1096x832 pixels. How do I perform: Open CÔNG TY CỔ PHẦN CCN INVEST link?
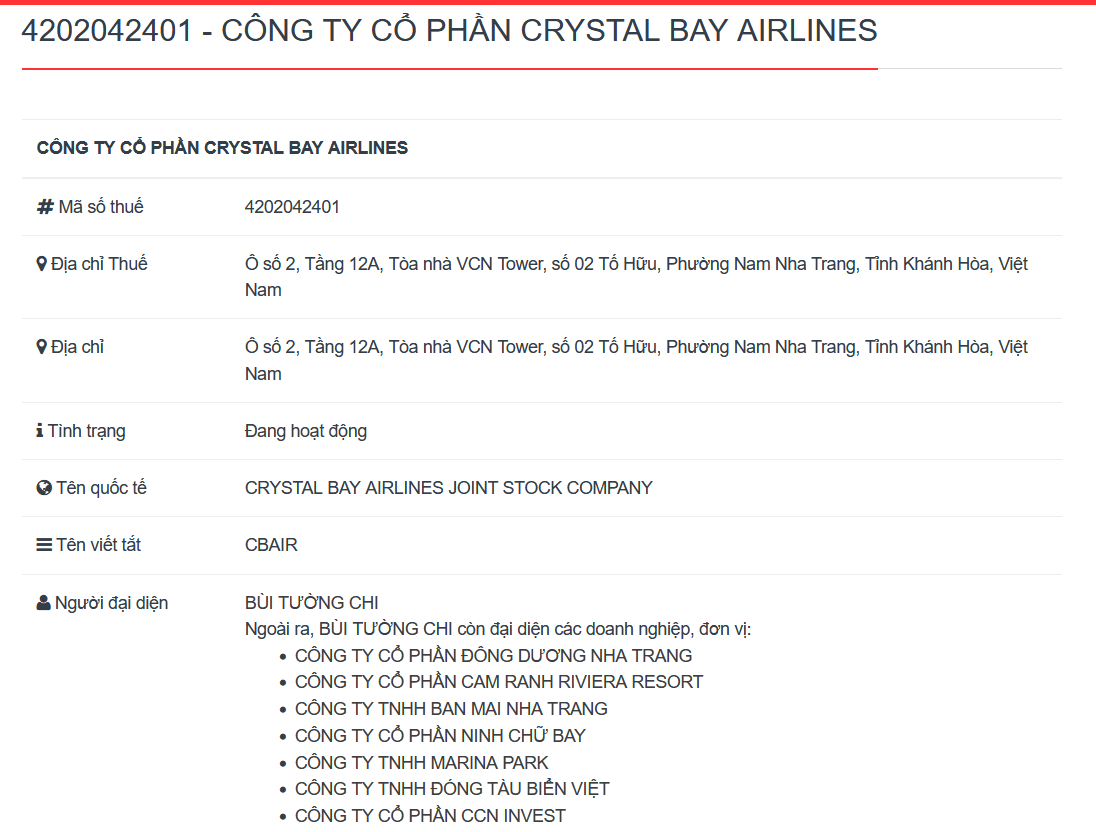(x=430, y=816)
